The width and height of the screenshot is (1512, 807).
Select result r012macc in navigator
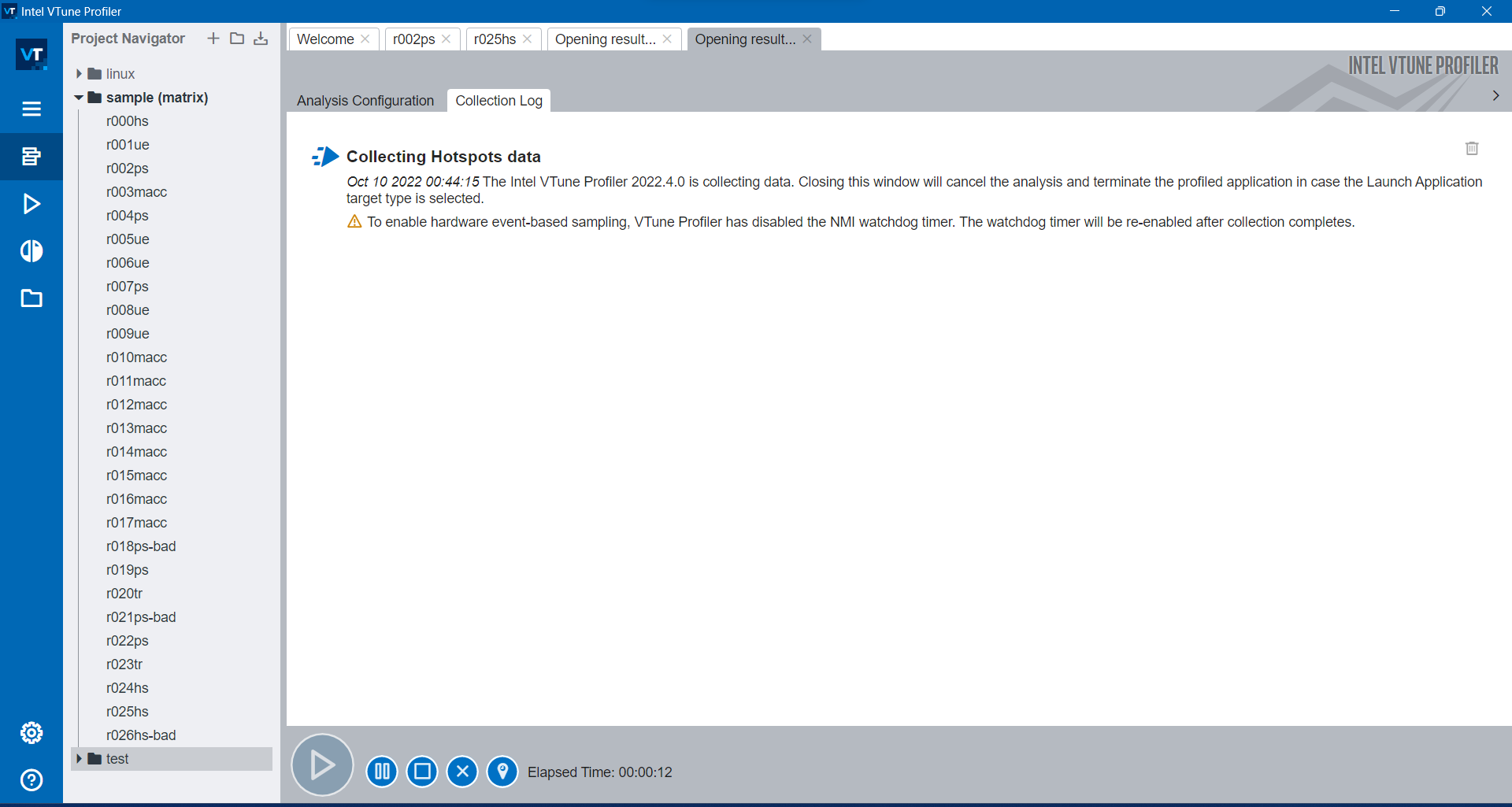(x=136, y=405)
